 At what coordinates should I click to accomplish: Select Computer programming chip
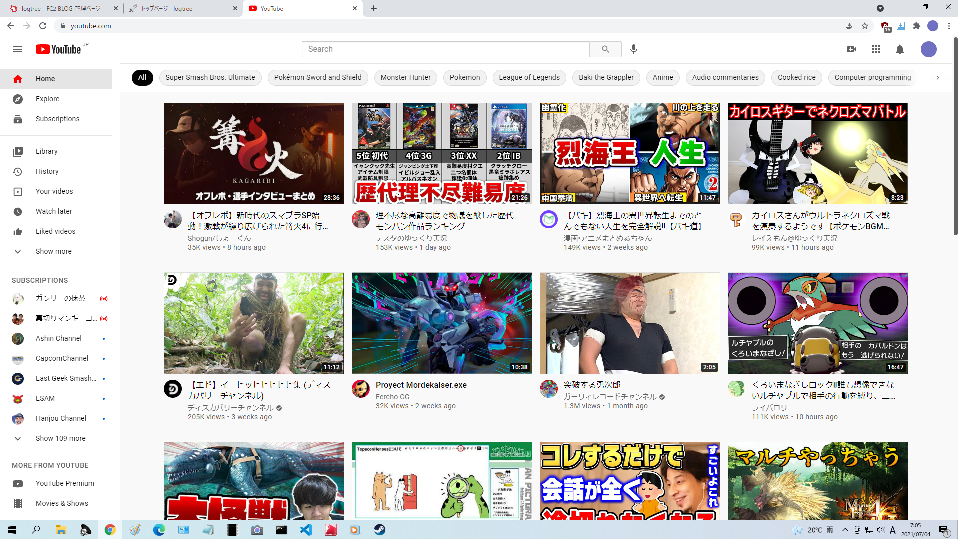(x=872, y=78)
